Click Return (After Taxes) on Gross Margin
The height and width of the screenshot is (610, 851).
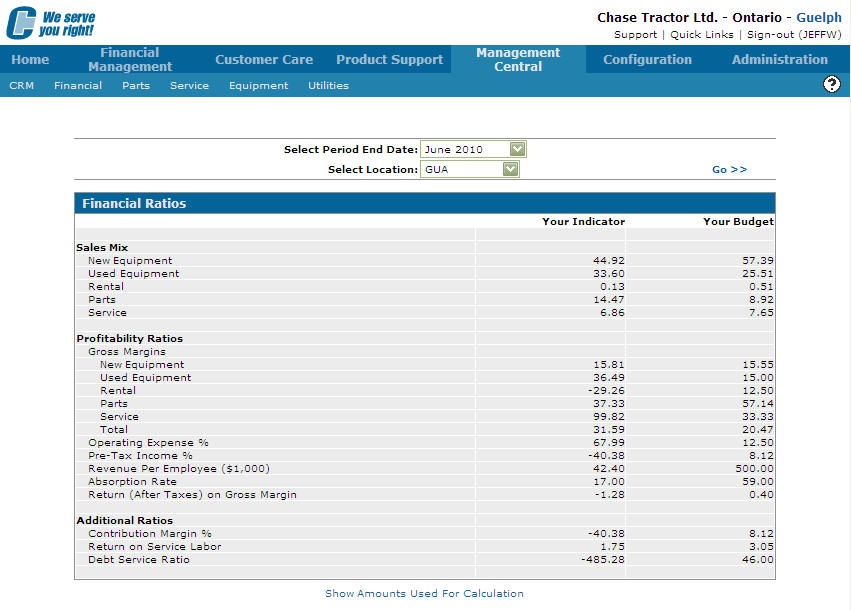tap(192, 495)
